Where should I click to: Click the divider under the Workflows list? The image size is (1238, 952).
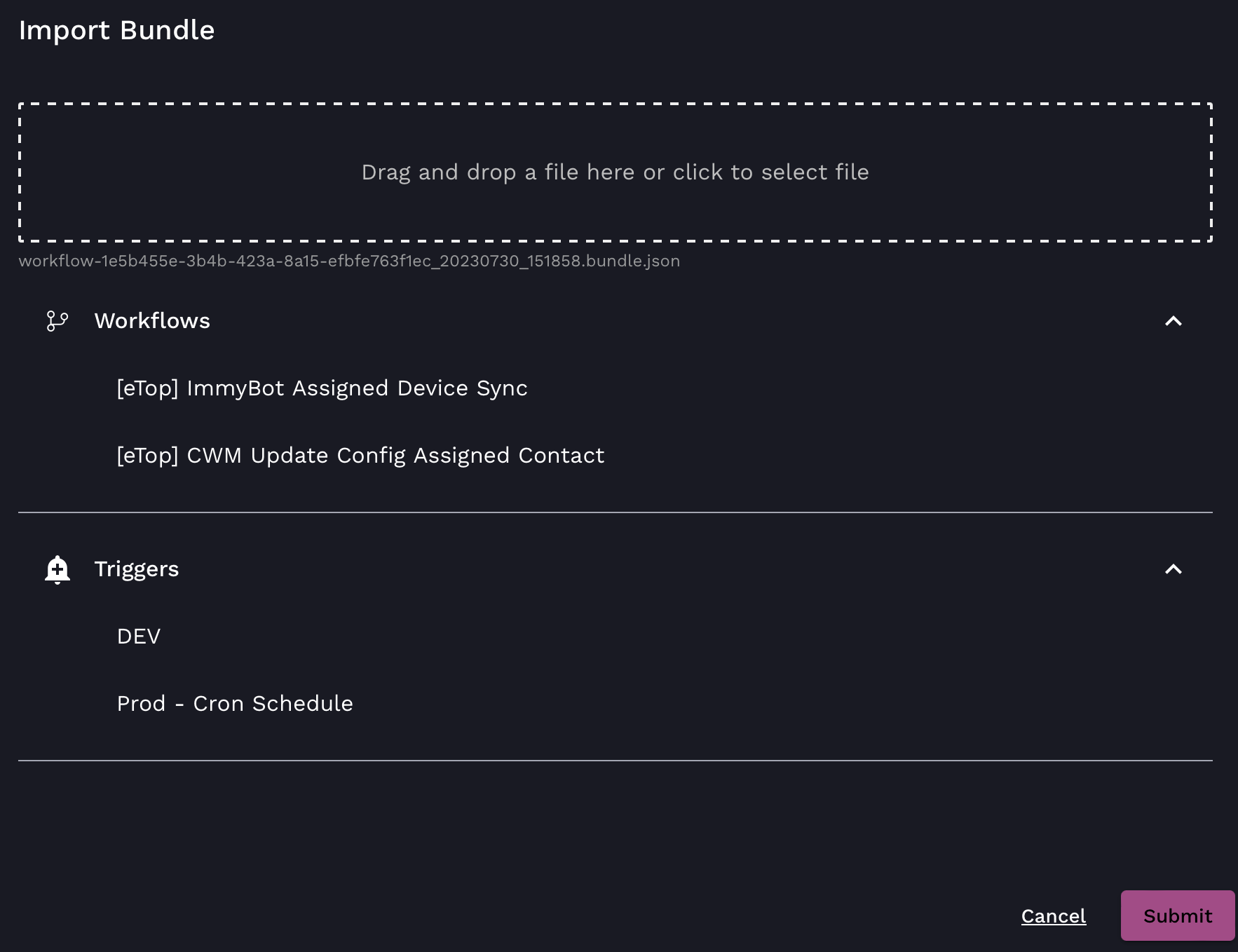click(x=615, y=512)
